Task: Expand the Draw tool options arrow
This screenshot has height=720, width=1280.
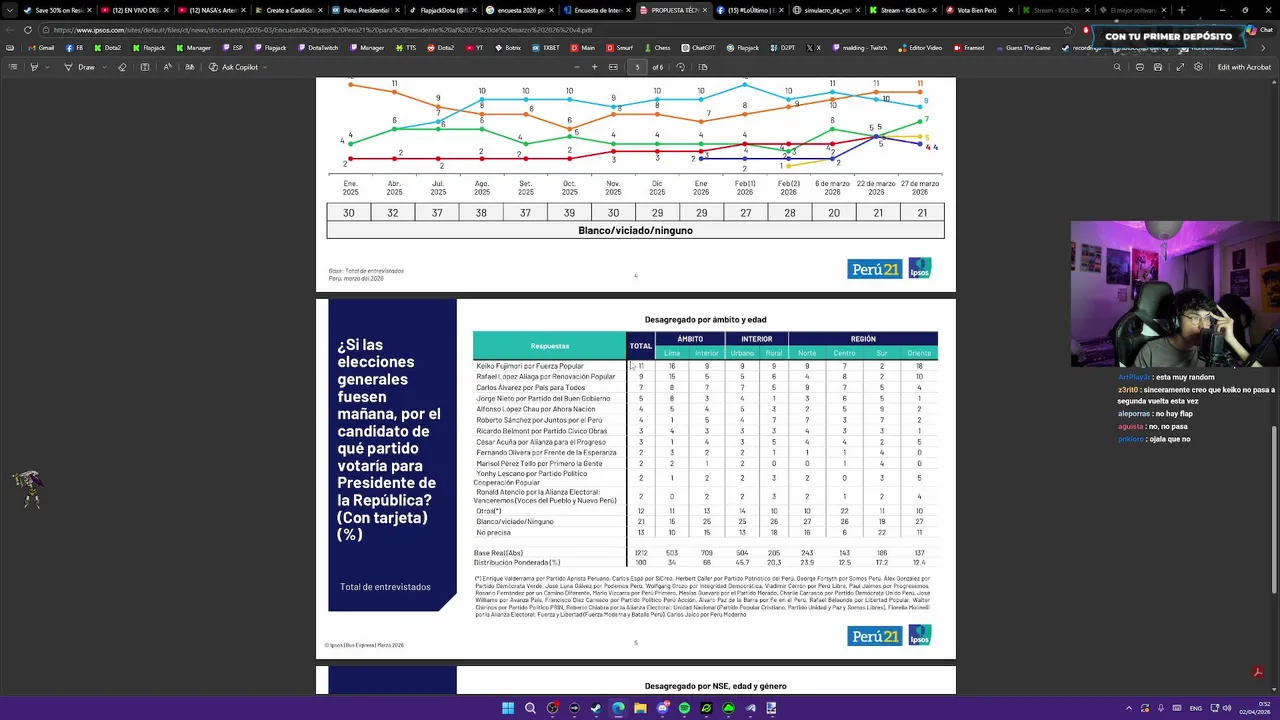Action: point(105,67)
